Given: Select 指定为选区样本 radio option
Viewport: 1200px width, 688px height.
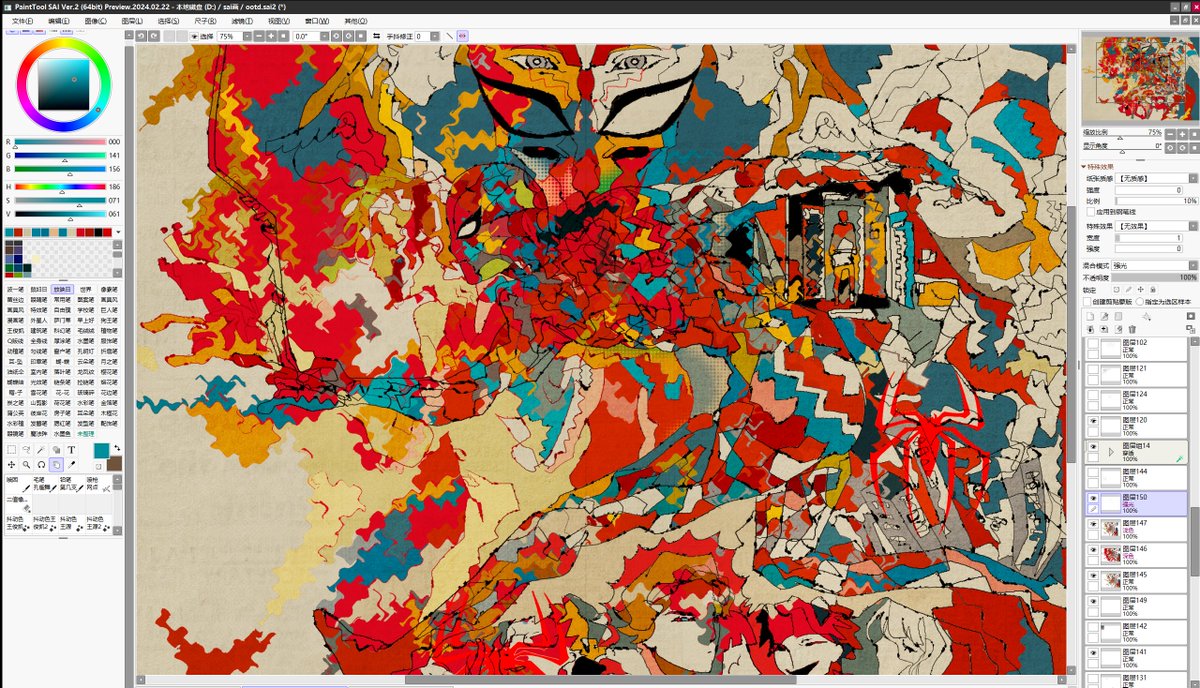Looking at the screenshot, I should click(1140, 302).
